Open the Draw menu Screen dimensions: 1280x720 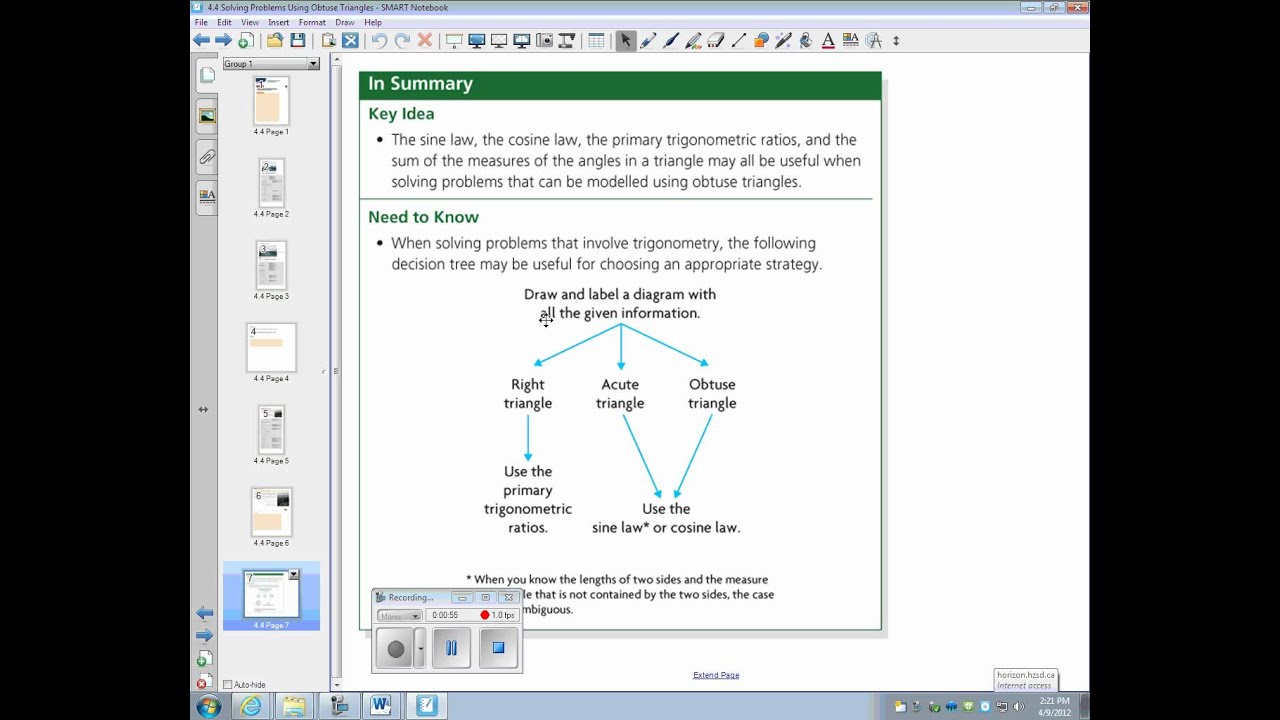pos(345,22)
